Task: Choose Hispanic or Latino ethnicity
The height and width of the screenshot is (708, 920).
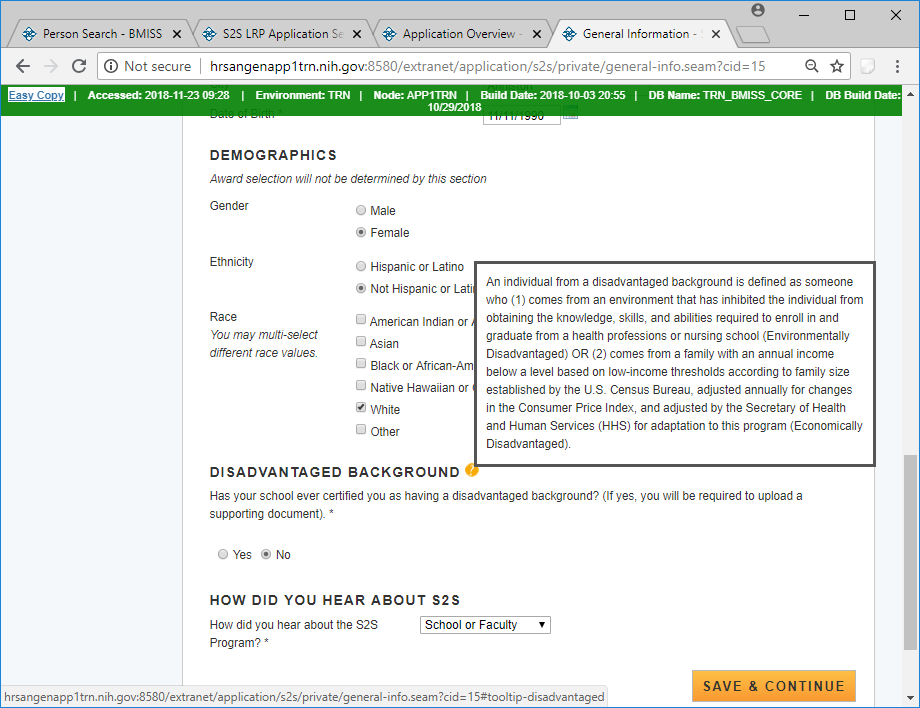Action: [x=361, y=267]
